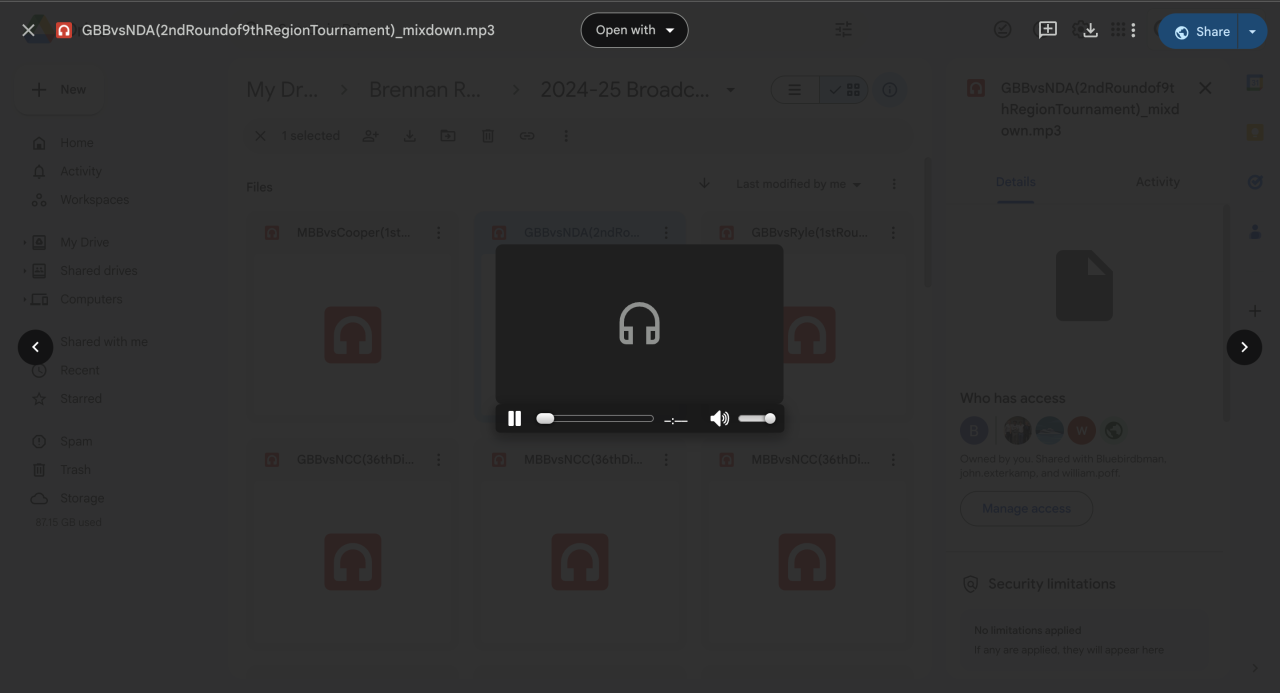Click the 'W' user avatar
This screenshot has height=693, width=1280.
[1081, 431]
